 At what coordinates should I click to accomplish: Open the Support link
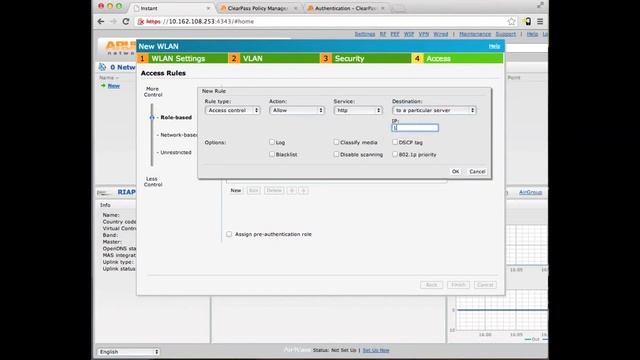click(506, 34)
